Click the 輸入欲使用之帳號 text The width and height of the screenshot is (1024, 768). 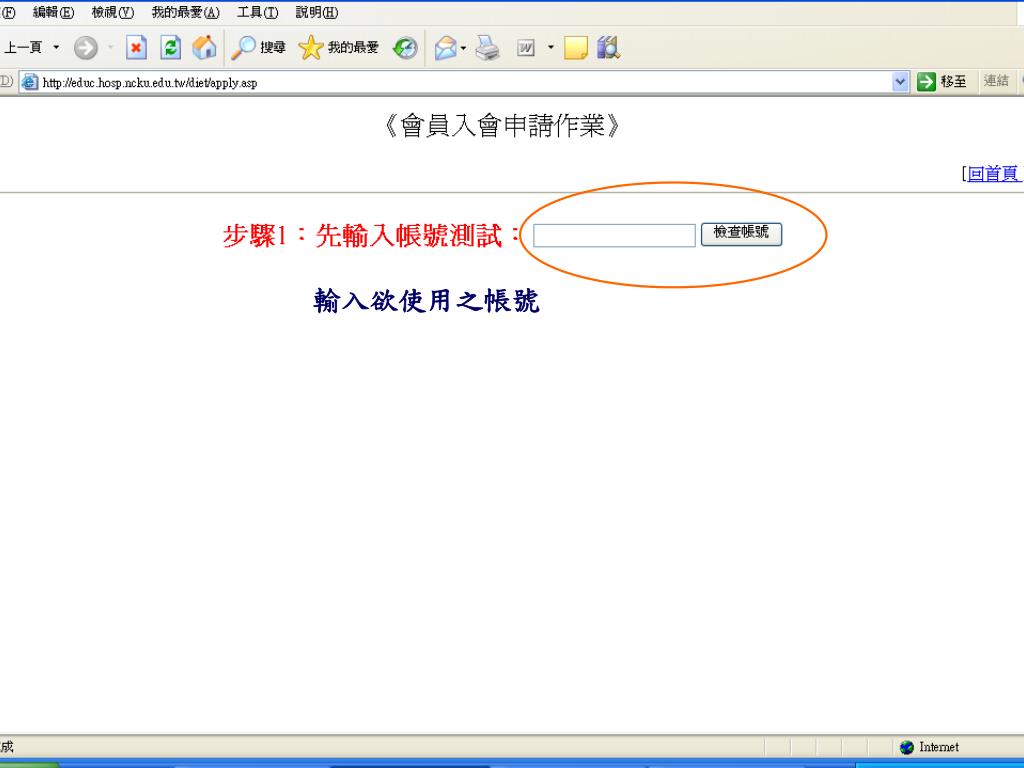tap(426, 300)
